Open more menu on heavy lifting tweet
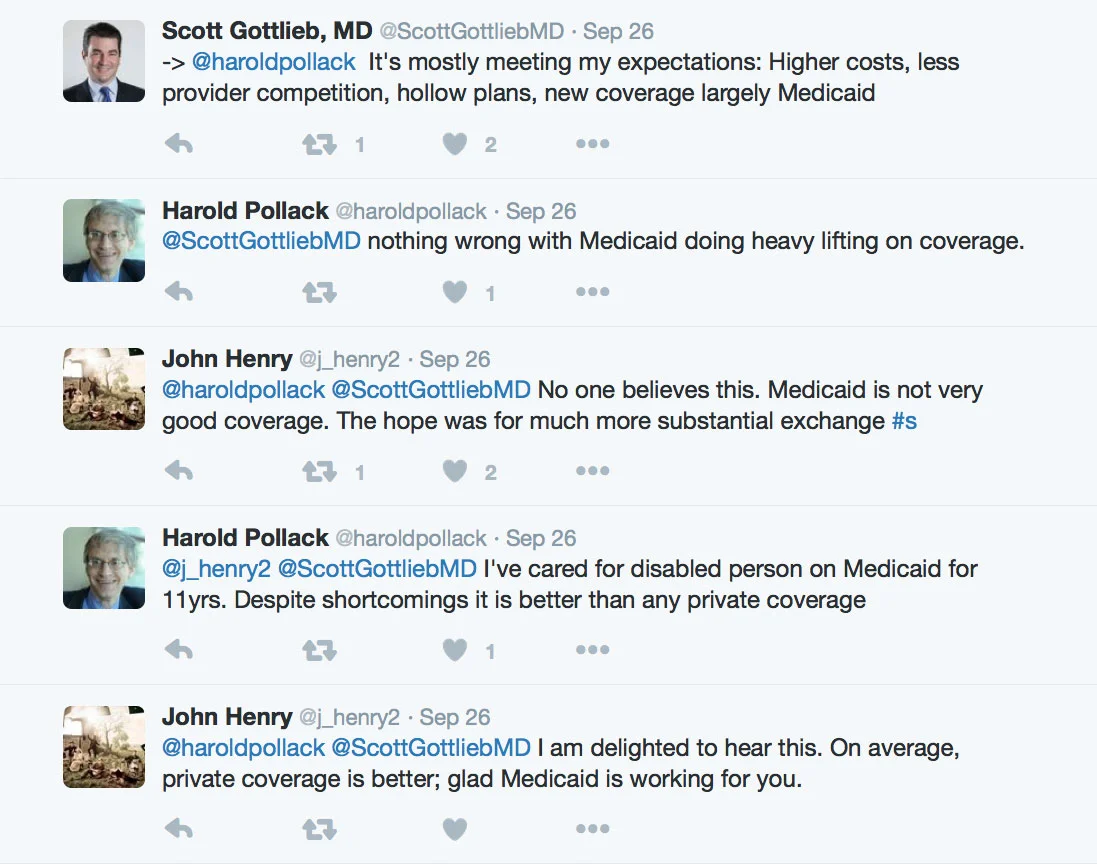The image size is (1097, 864). (x=592, y=292)
